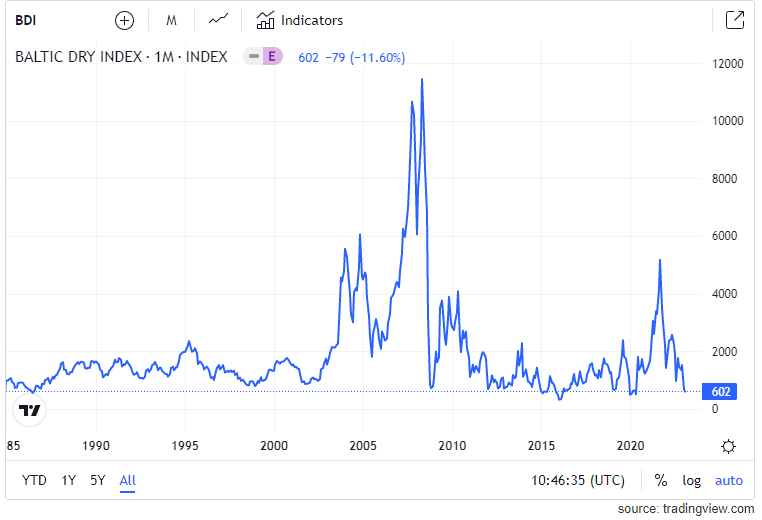Click the source tradingview.com caption
Viewport: 762px width, 520px height.
coord(686,509)
